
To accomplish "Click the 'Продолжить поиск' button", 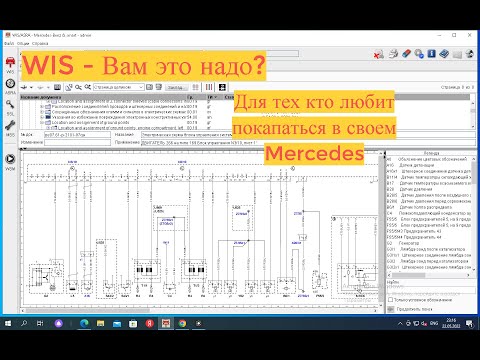I will (411, 309).
